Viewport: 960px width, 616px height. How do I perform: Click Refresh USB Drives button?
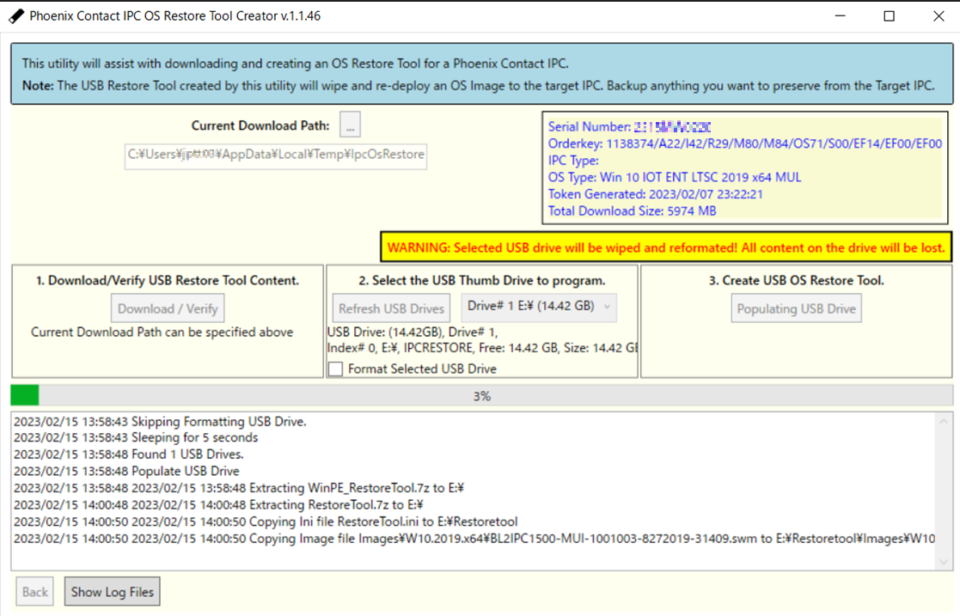(391, 309)
